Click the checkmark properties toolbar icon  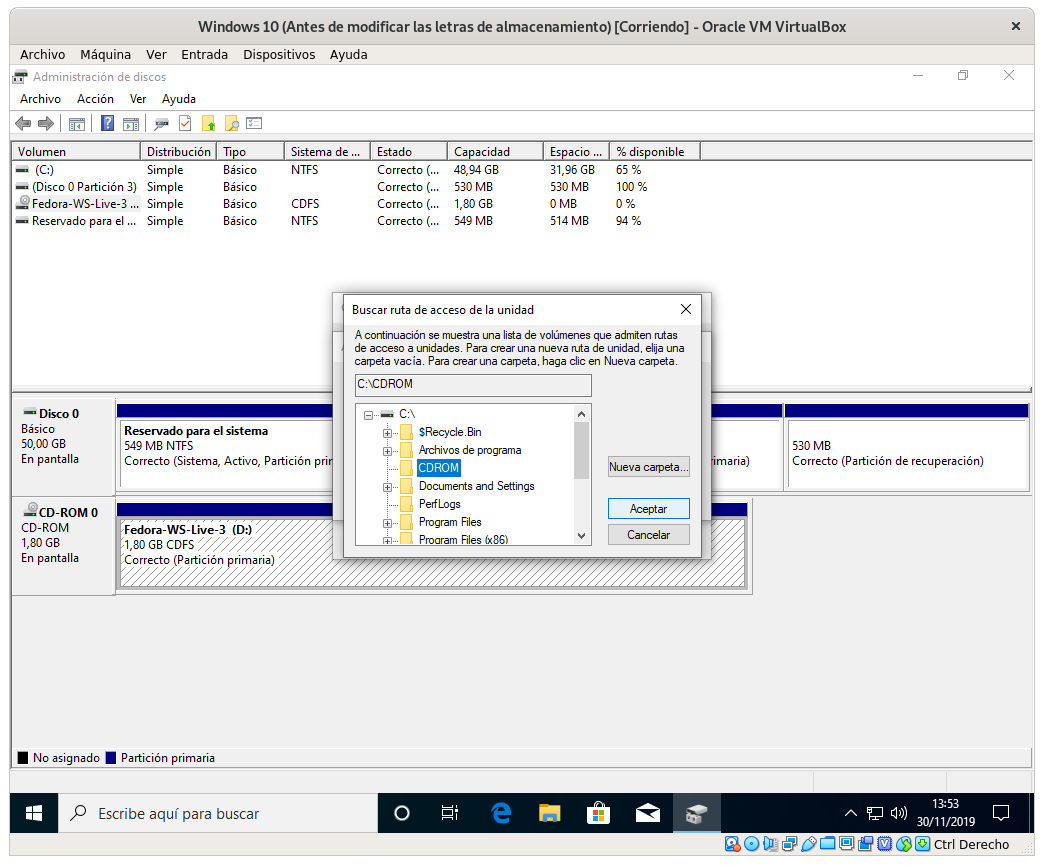coord(185,124)
